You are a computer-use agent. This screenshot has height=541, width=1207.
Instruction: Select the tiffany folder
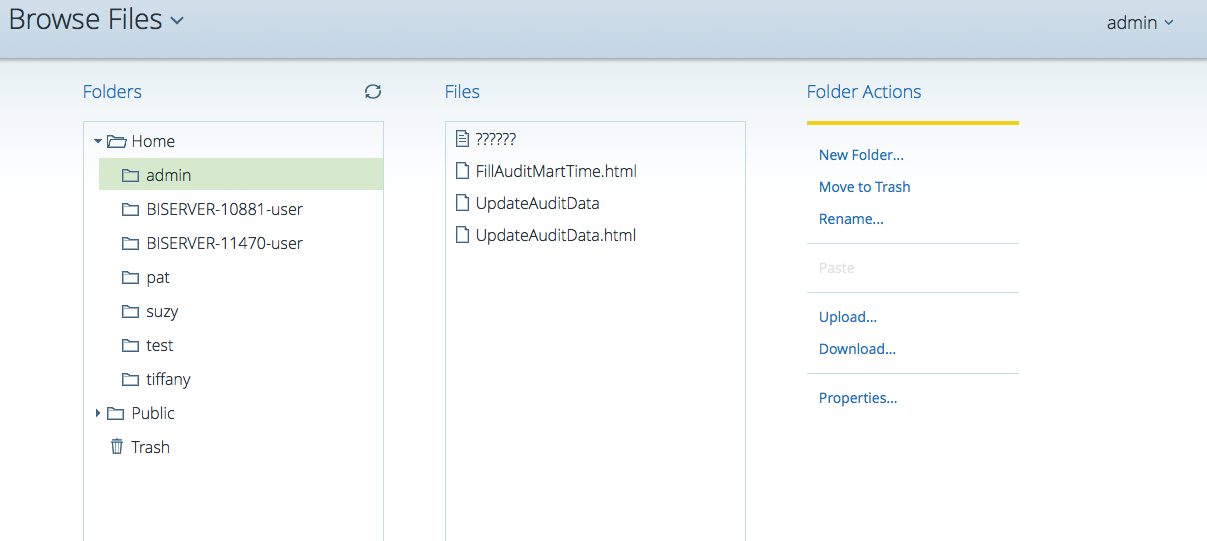coord(168,379)
